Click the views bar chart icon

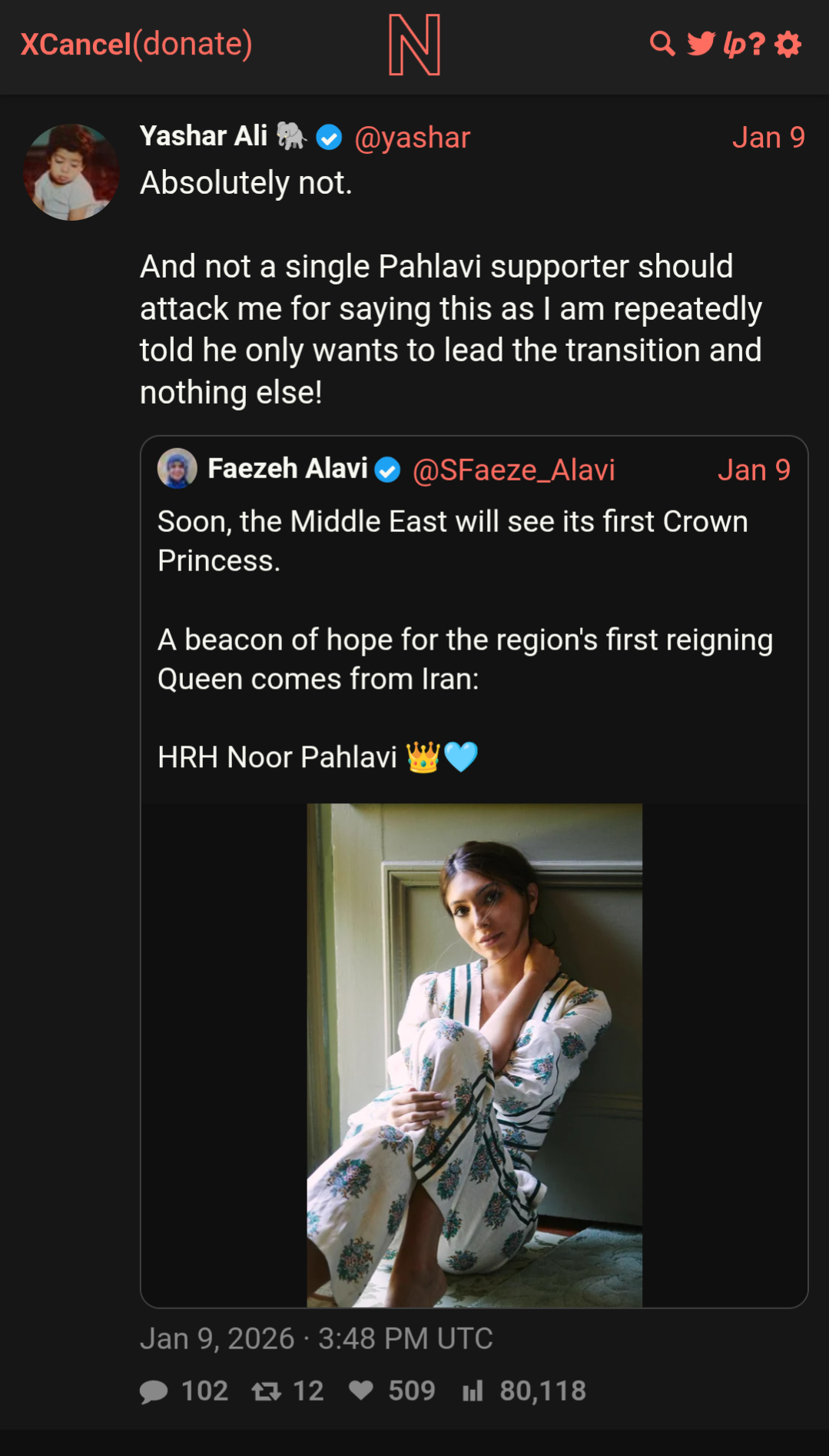click(473, 1391)
